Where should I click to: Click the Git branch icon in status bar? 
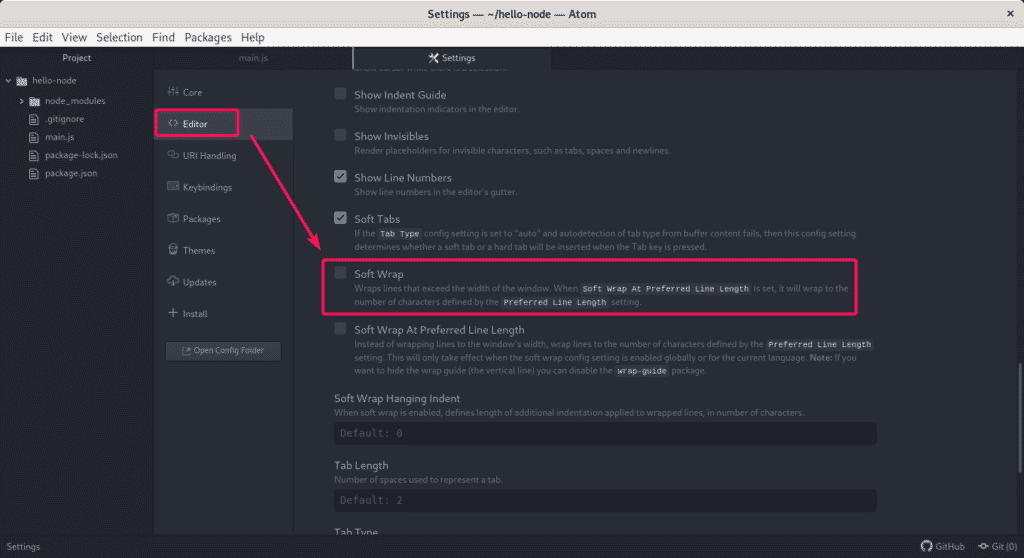984,546
